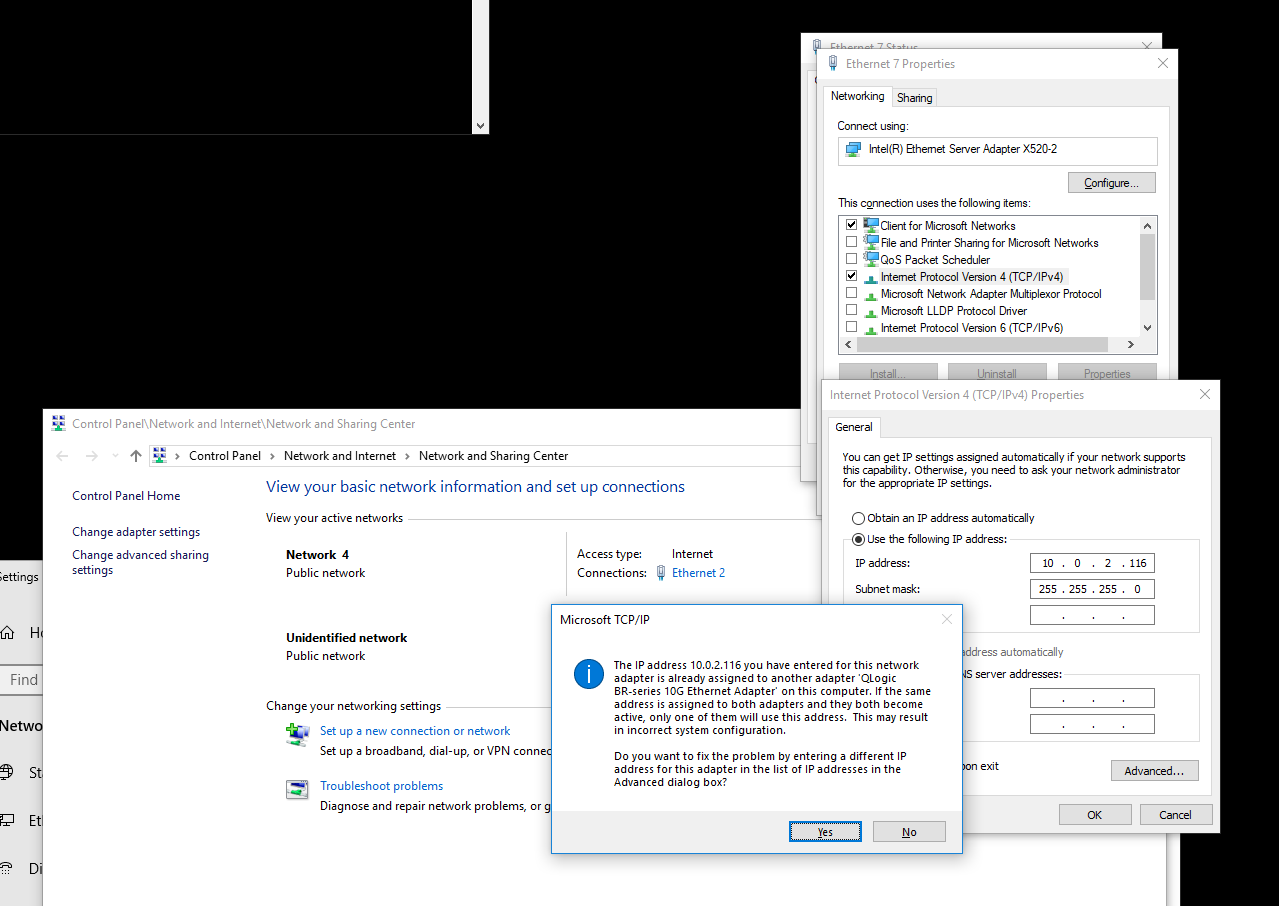The width and height of the screenshot is (1279, 906).
Task: Toggle Internet Protocol Version 4 checkbox
Action: [852, 276]
